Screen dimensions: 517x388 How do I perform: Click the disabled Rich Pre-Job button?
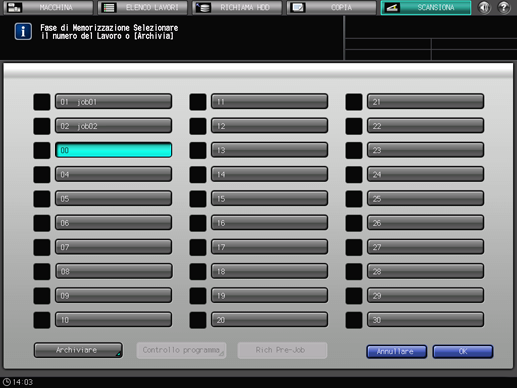click(x=282, y=350)
